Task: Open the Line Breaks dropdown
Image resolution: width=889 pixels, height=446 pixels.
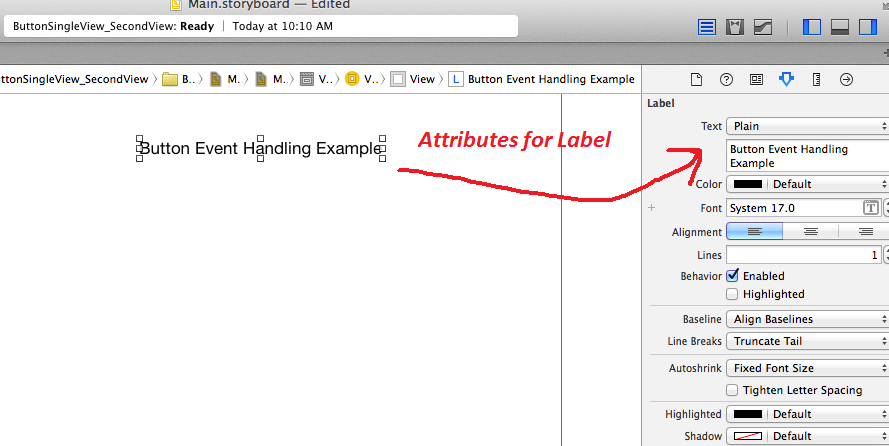Action: [807, 341]
